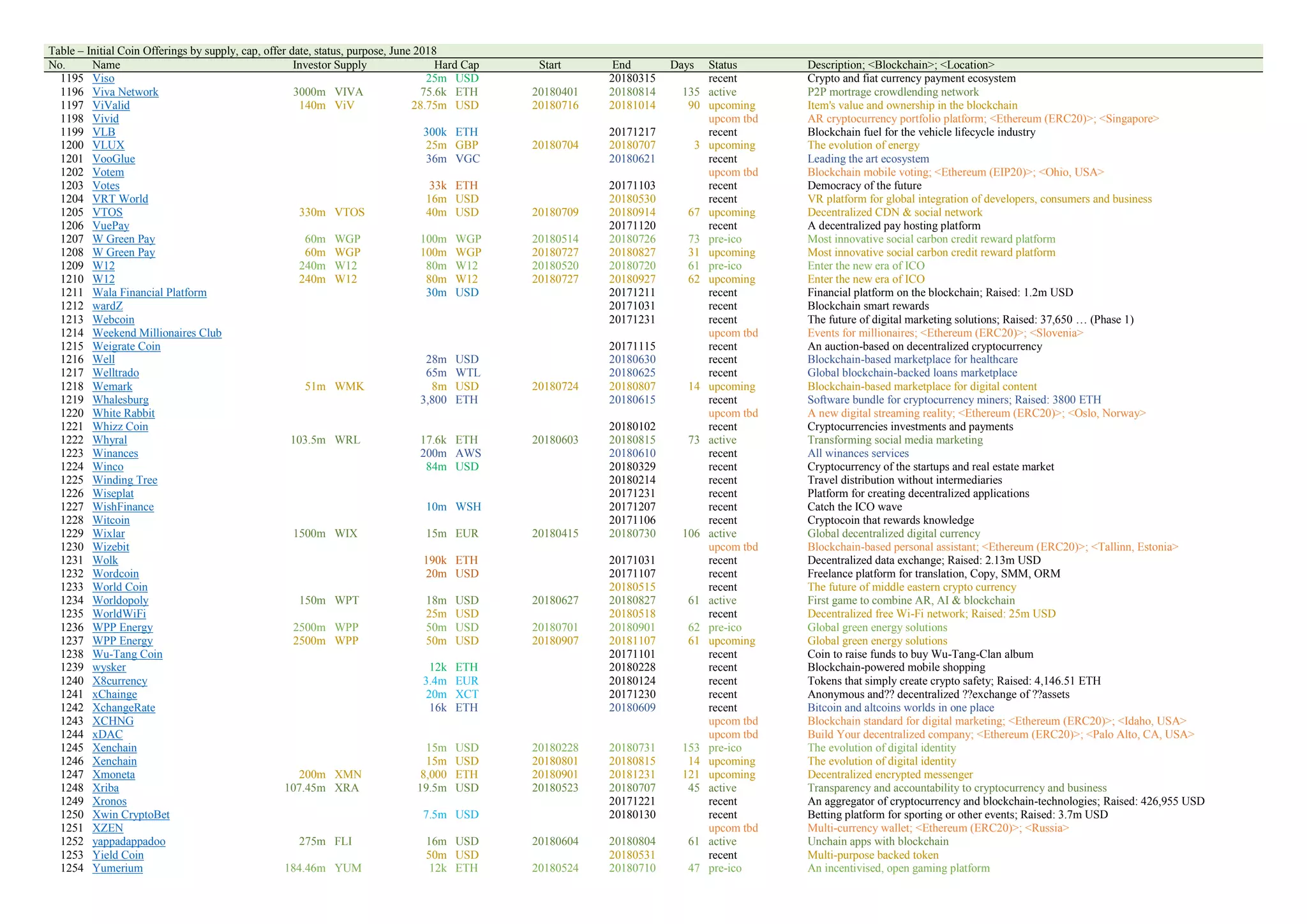The width and height of the screenshot is (1307, 924).
Task: Open the yappadappadoo link
Action: coord(128,841)
